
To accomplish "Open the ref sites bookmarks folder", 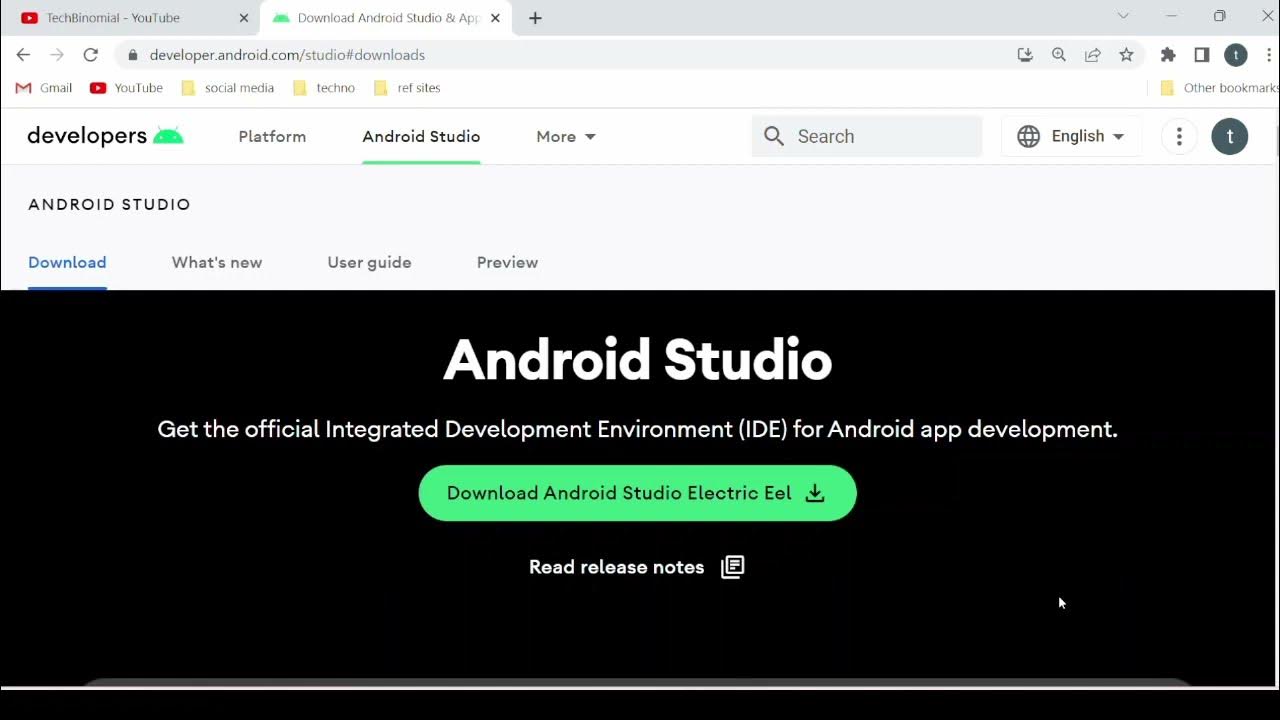I will pyautogui.click(x=407, y=88).
